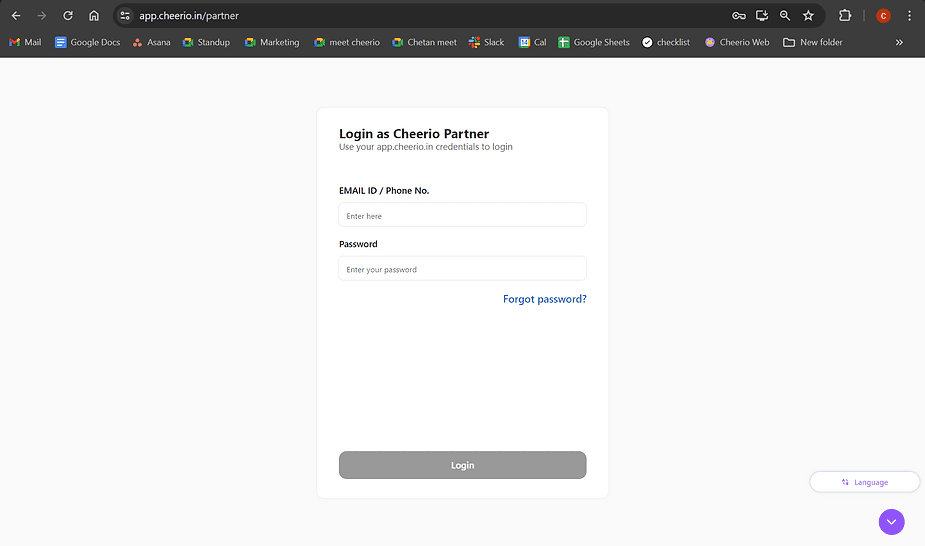Click the purple chevron-down chat widget
Viewport: 925px width, 546px height.
point(891,522)
